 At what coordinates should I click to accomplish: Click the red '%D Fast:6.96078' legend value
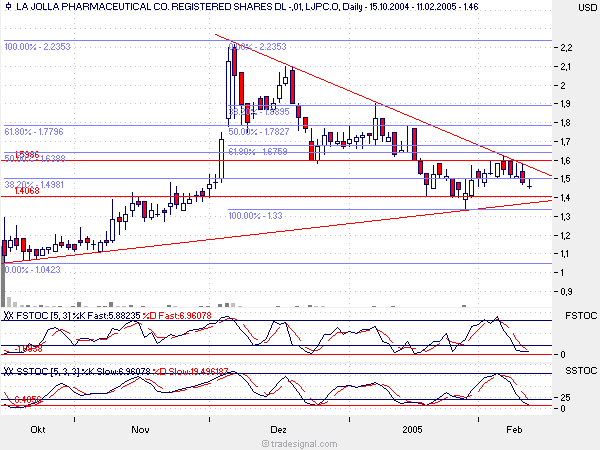177,316
